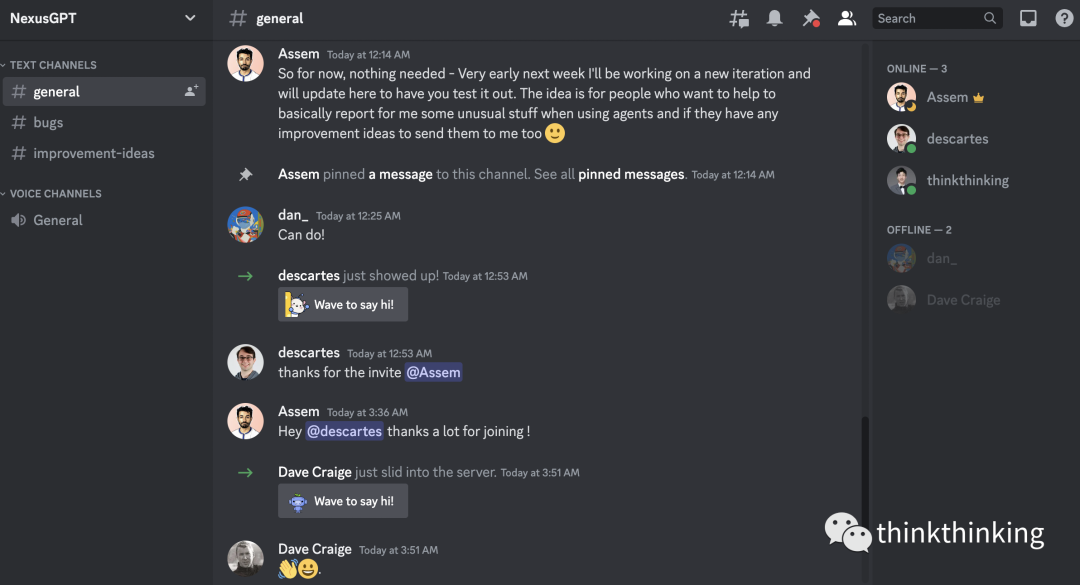Open the Inbox icon

(x=1028, y=18)
